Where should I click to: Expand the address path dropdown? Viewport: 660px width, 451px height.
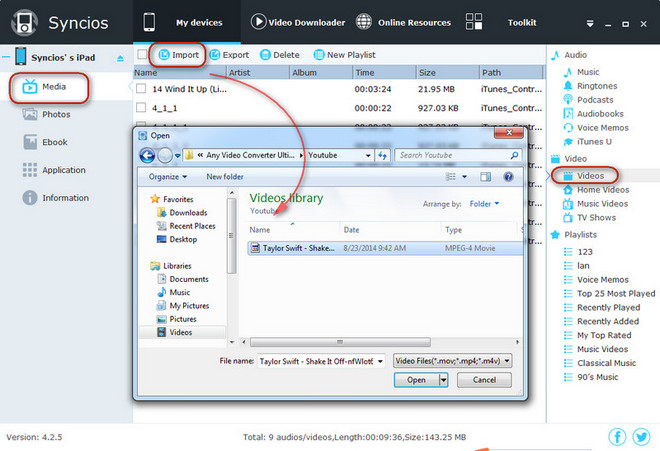click(x=368, y=155)
